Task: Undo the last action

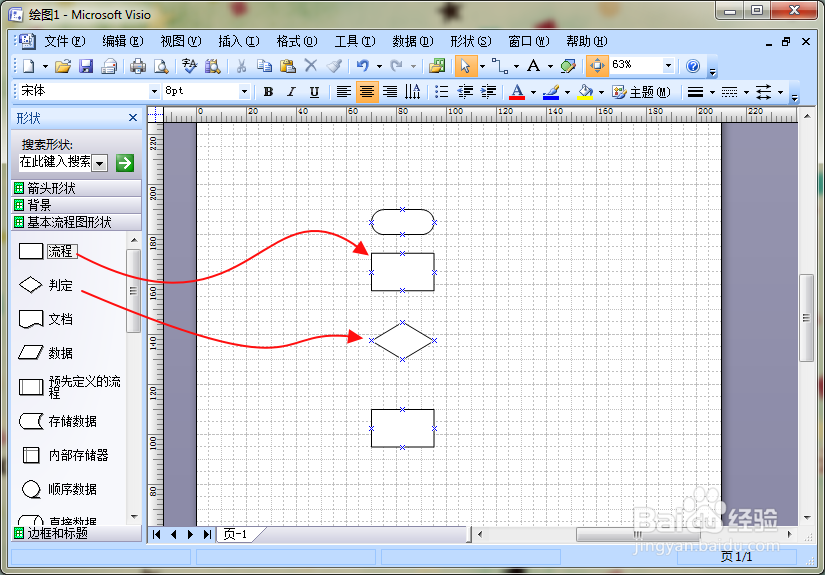Action: 363,66
